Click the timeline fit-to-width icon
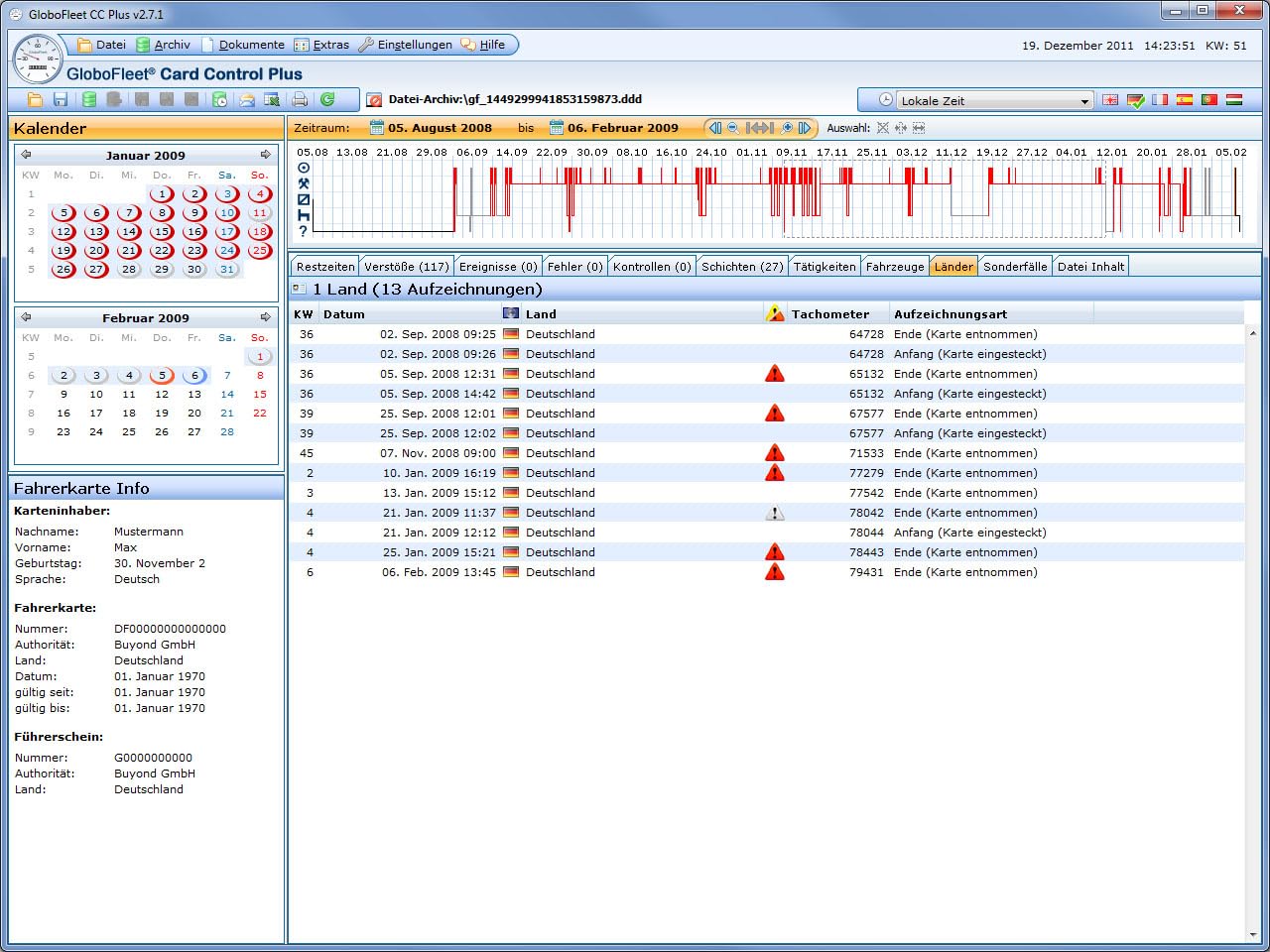Screen dimensions: 1270x952 click(759, 128)
